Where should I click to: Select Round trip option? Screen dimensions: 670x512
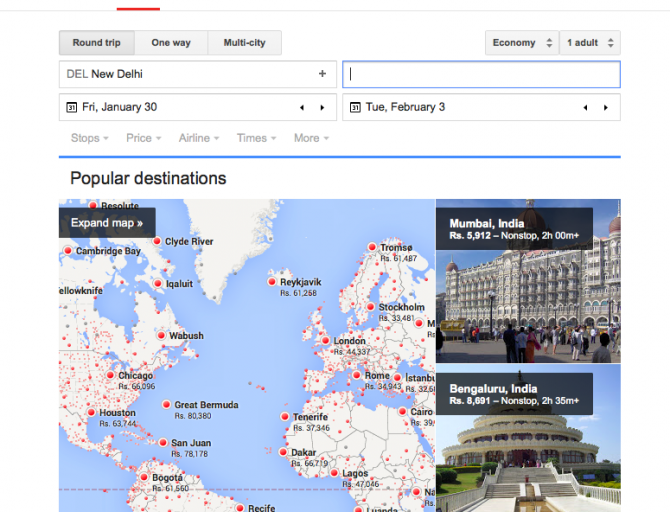[96, 43]
